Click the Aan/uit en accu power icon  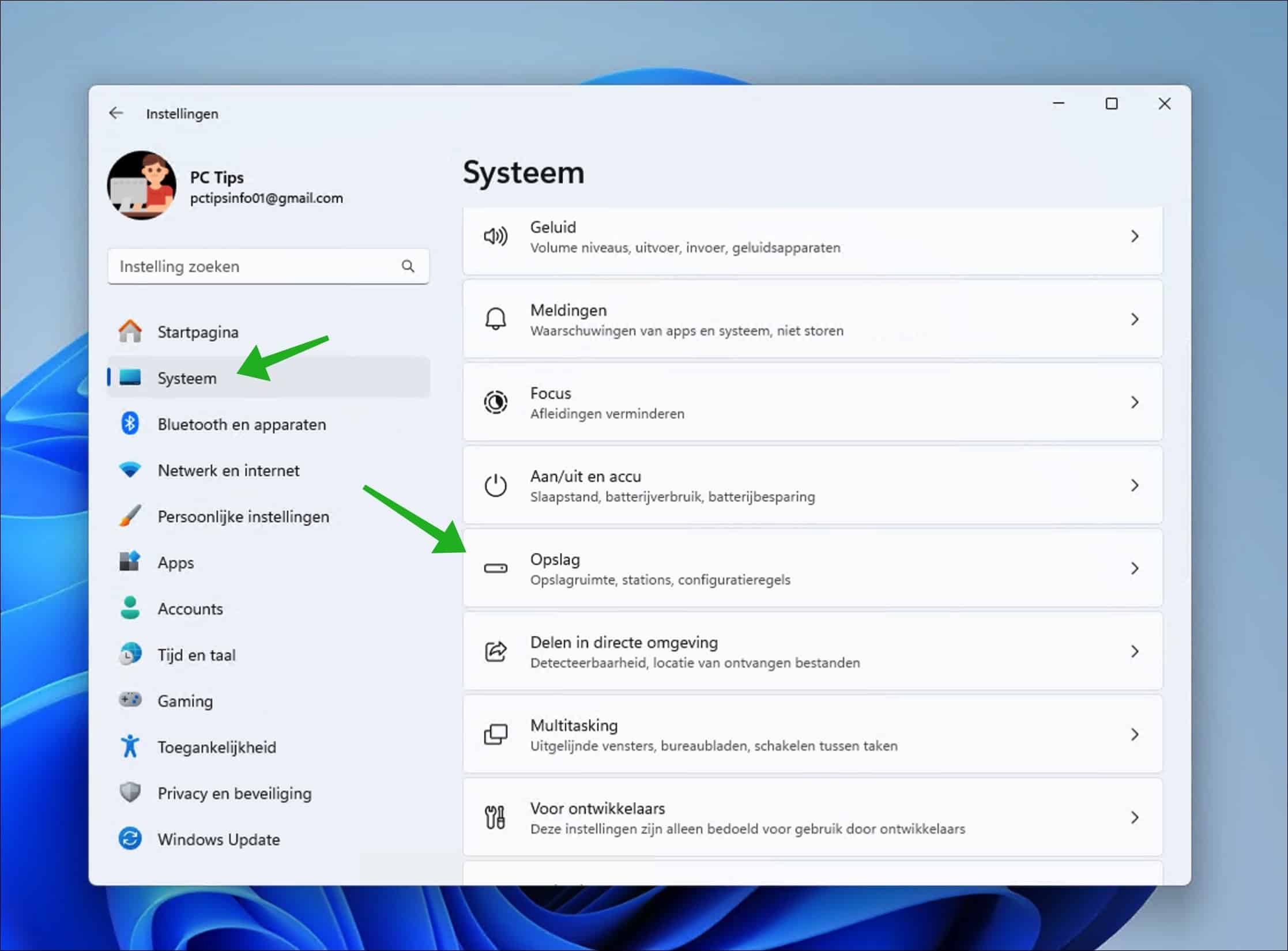[x=496, y=485]
